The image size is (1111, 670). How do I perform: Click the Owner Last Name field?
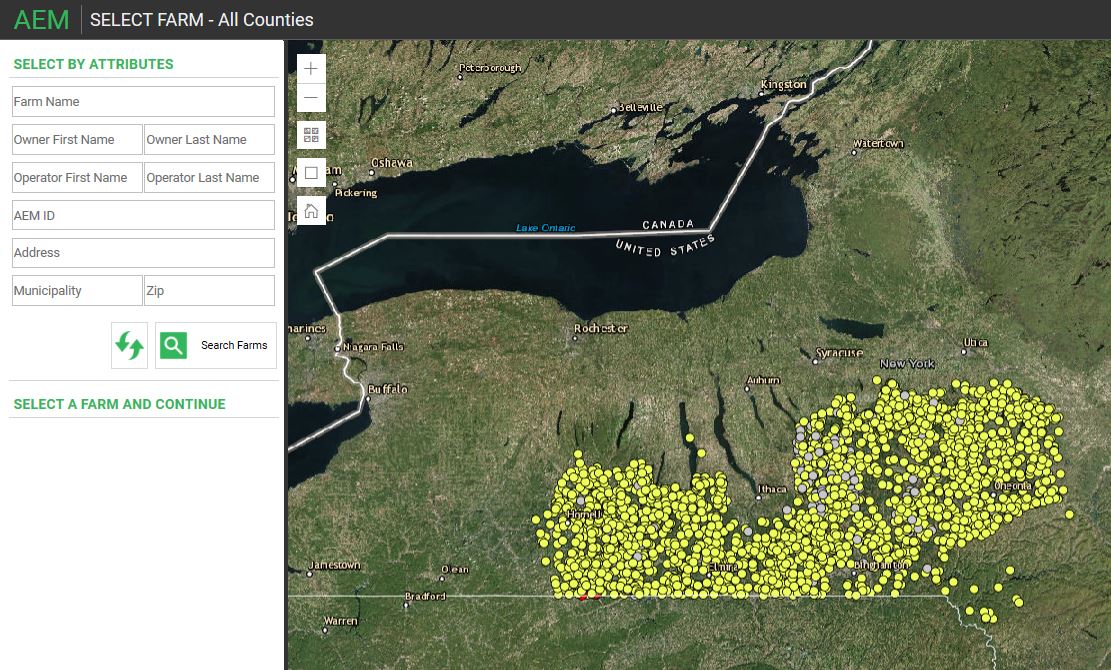208,139
